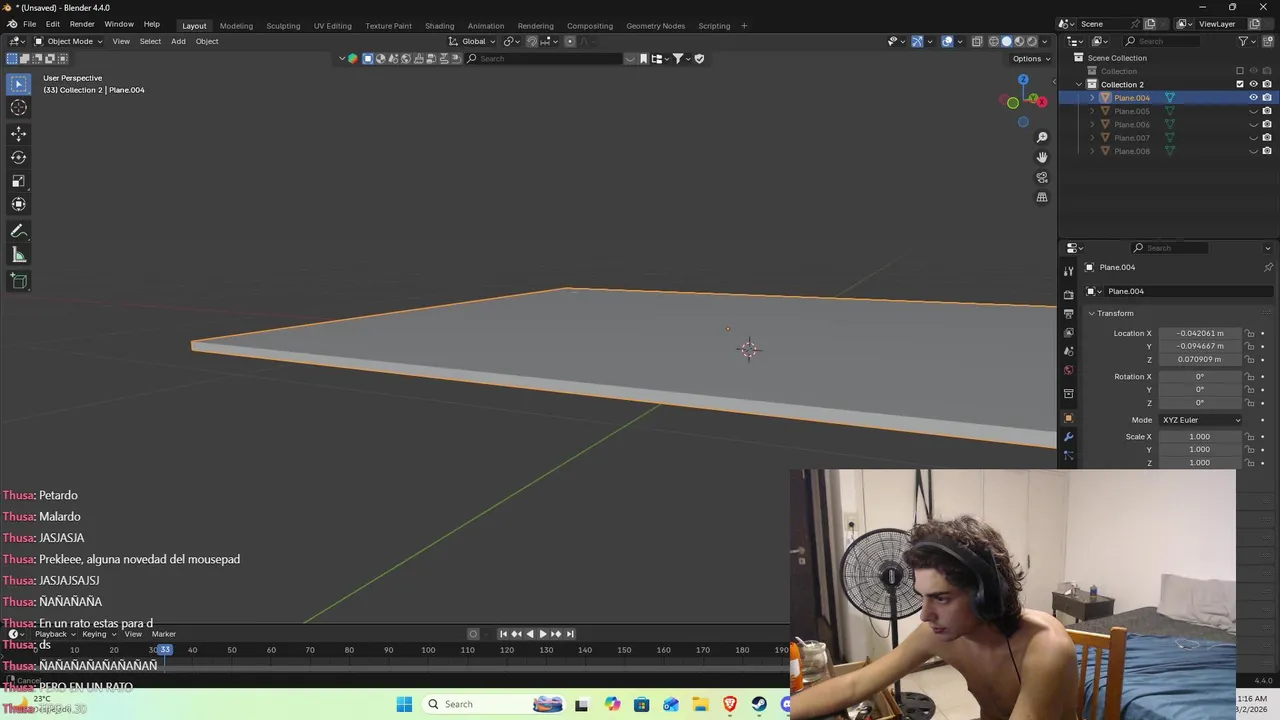Play the animation in timeline
Image resolution: width=1280 pixels, height=720 pixels.
tap(543, 634)
